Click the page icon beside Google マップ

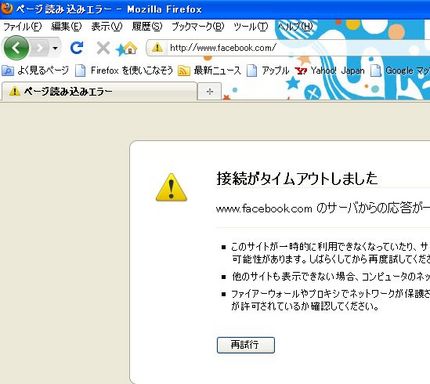(376, 71)
